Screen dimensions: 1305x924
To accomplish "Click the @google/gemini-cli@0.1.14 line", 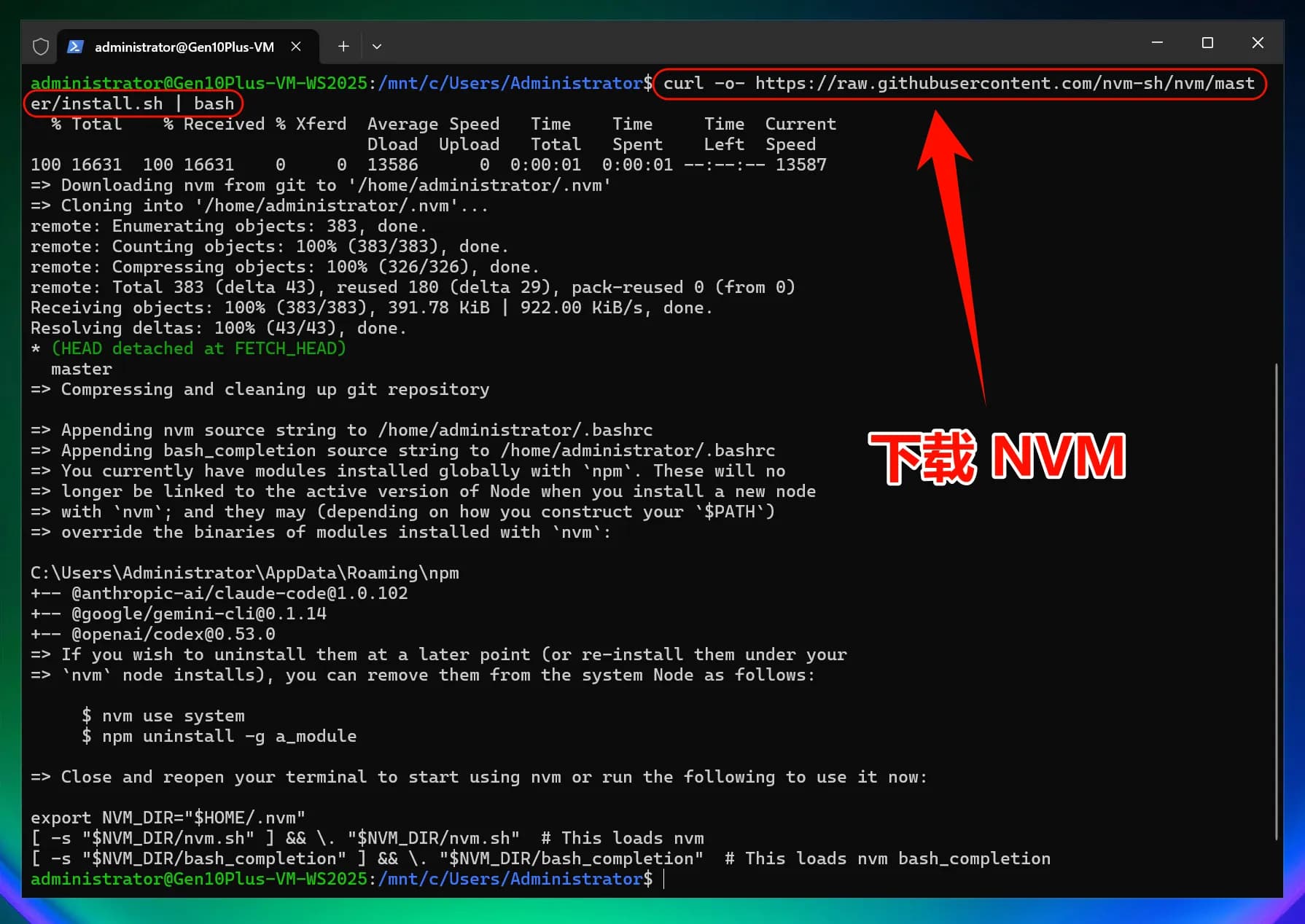I will pos(199,614).
